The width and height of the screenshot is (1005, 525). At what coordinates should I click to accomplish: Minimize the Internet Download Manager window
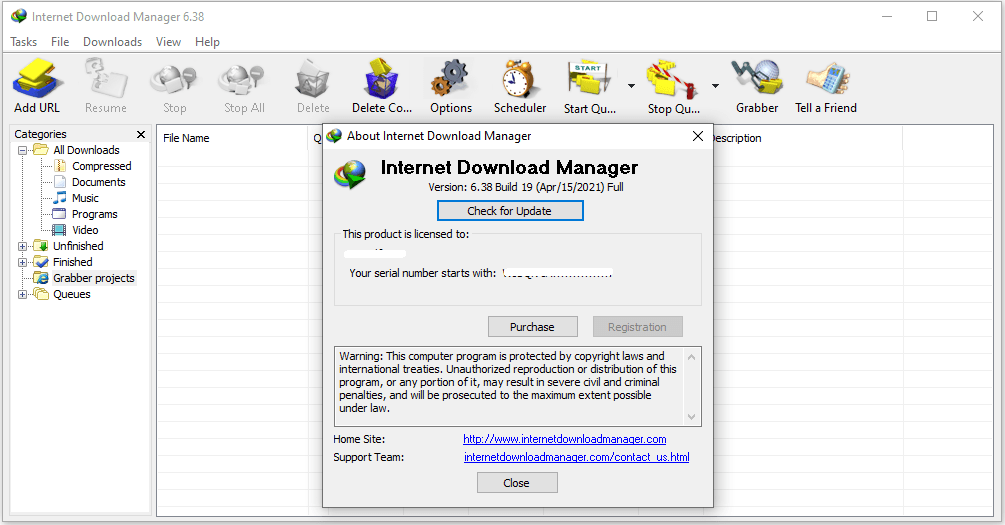(x=887, y=17)
